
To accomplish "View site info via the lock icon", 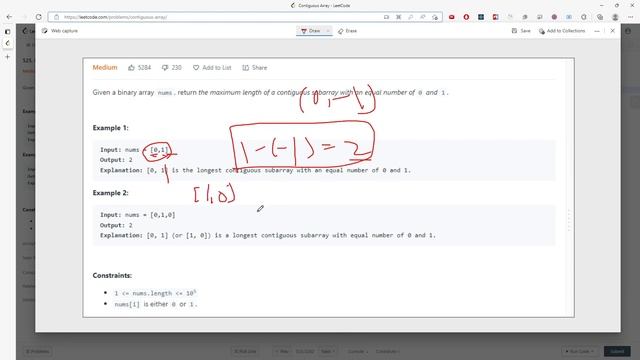I will [57, 17].
